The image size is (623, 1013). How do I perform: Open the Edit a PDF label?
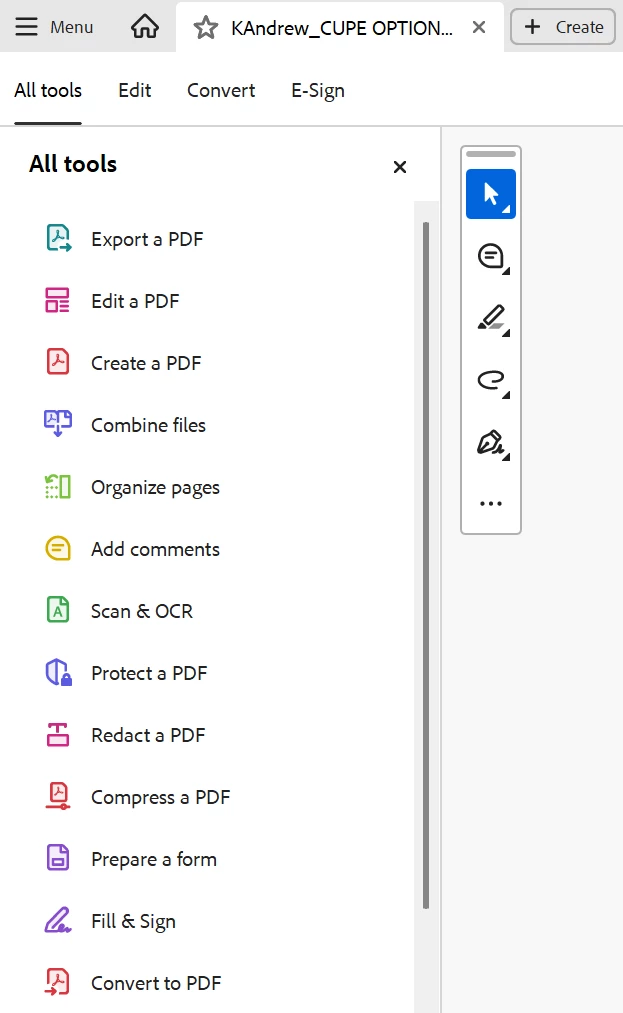coord(135,301)
